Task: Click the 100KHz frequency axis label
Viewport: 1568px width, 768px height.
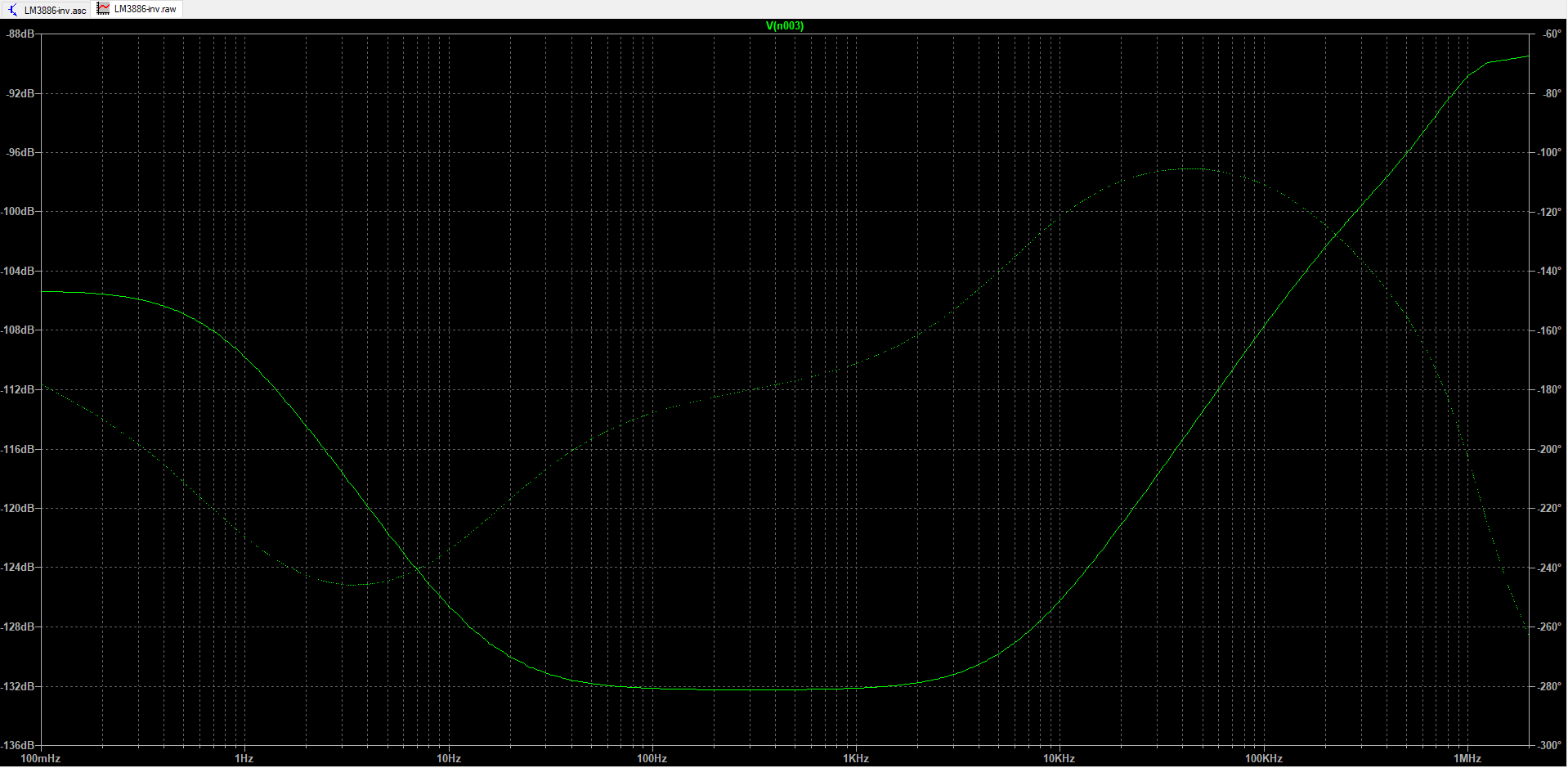Action: (1263, 758)
